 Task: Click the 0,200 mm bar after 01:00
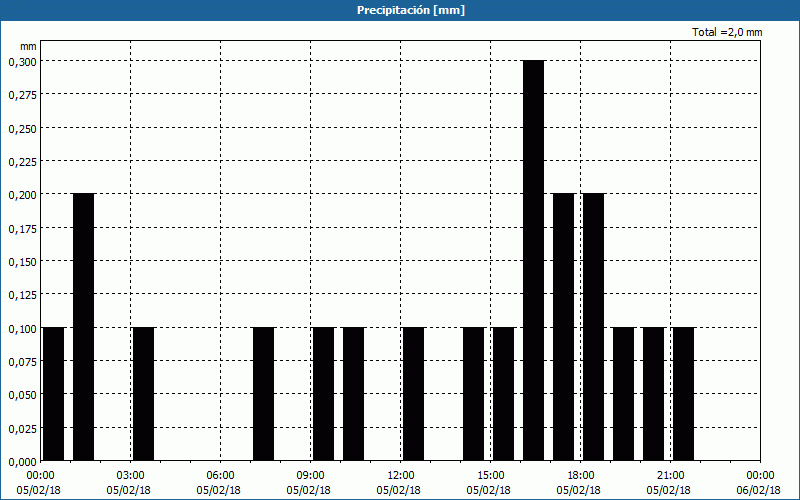point(84,327)
